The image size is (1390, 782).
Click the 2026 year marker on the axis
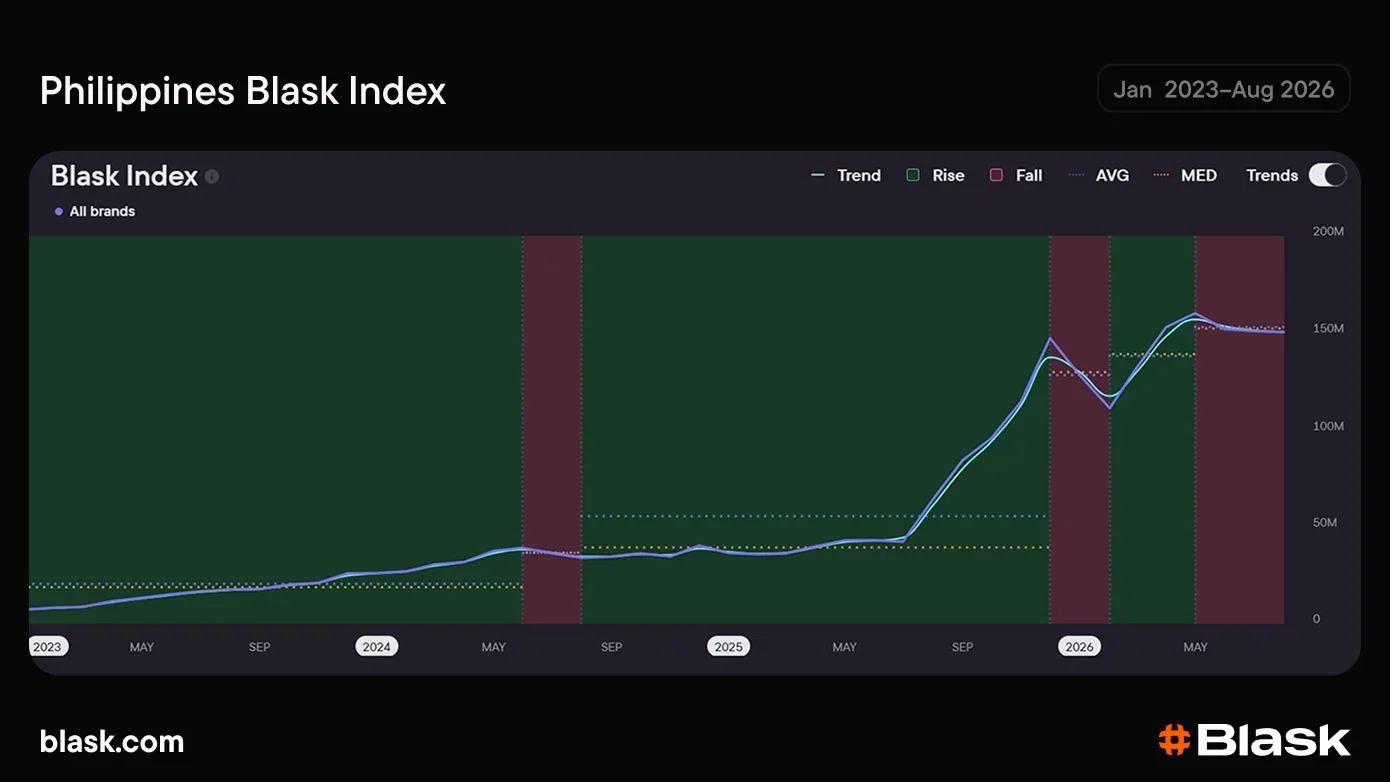pos(1080,647)
